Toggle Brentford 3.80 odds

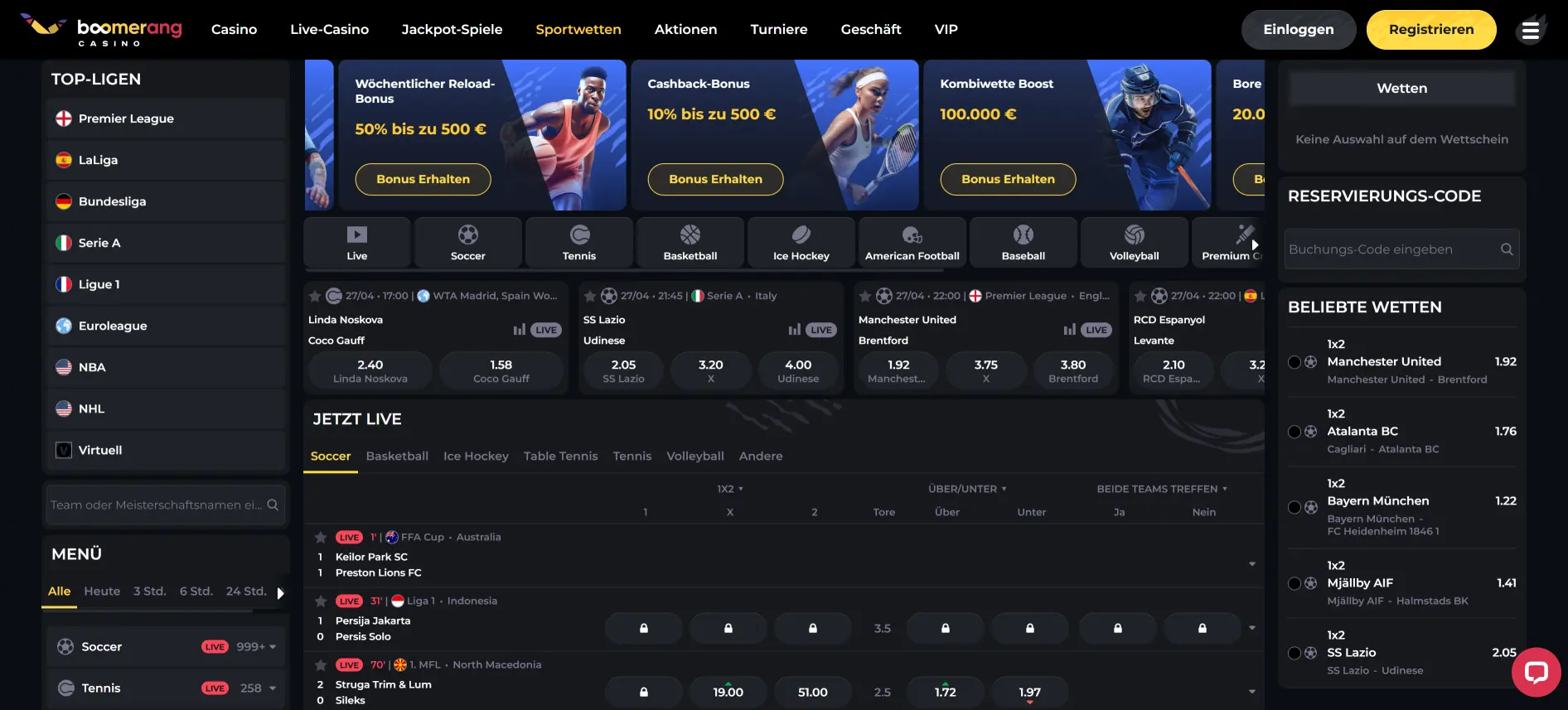pos(1073,370)
